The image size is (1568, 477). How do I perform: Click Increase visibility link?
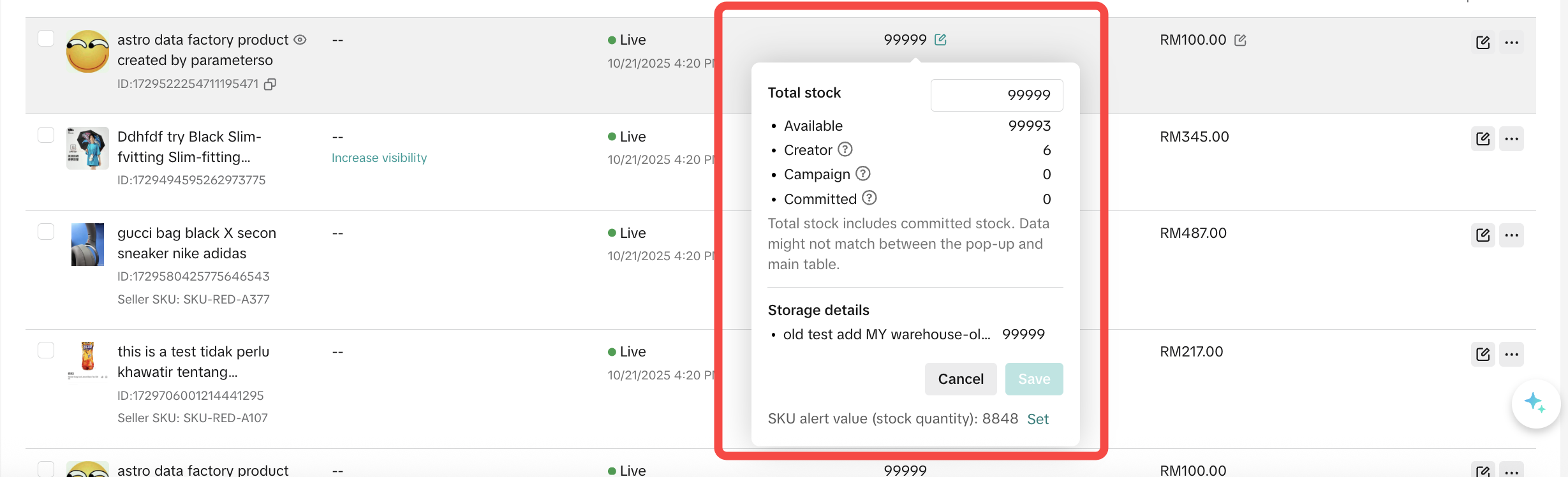coord(379,158)
